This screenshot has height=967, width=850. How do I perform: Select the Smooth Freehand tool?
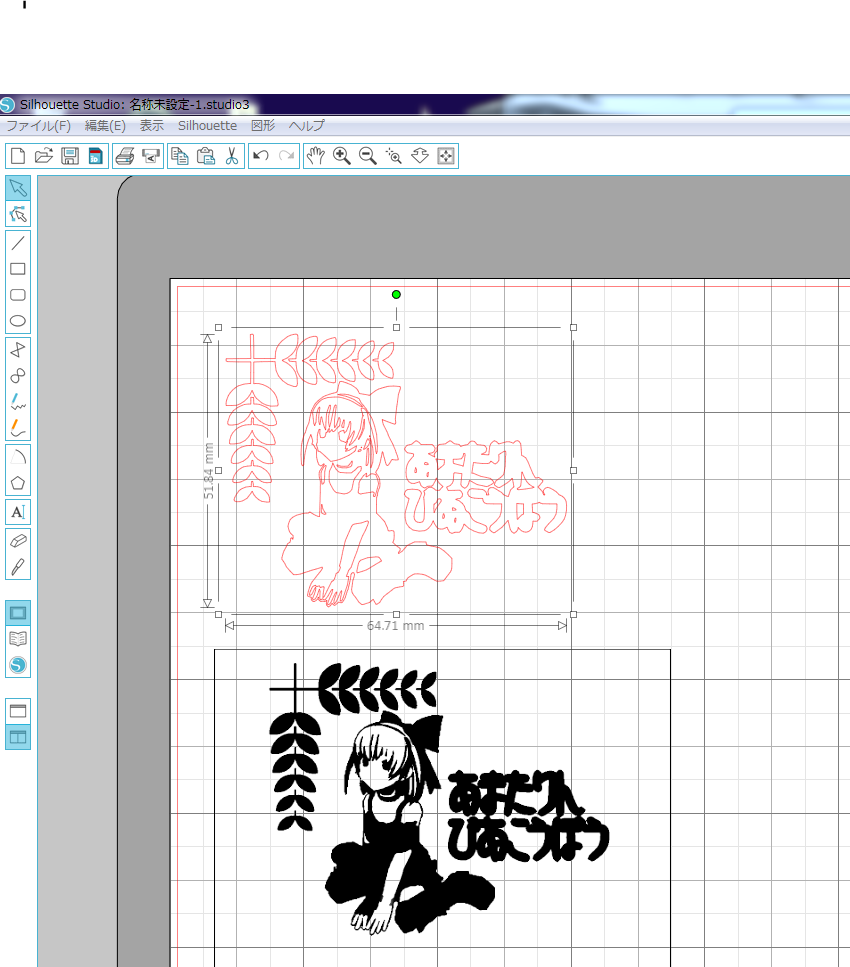click(x=18, y=427)
